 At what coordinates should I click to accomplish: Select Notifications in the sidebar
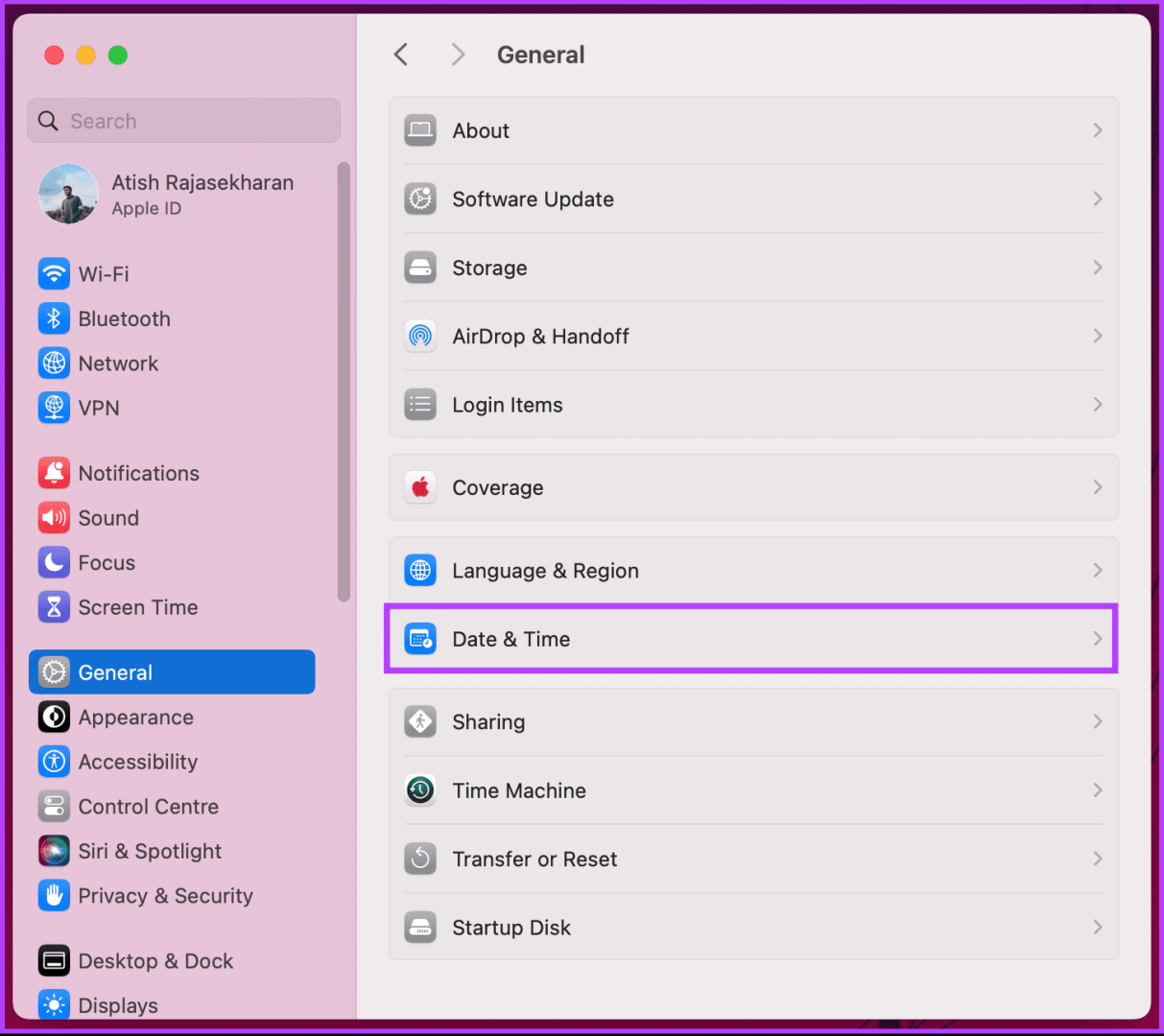138,473
